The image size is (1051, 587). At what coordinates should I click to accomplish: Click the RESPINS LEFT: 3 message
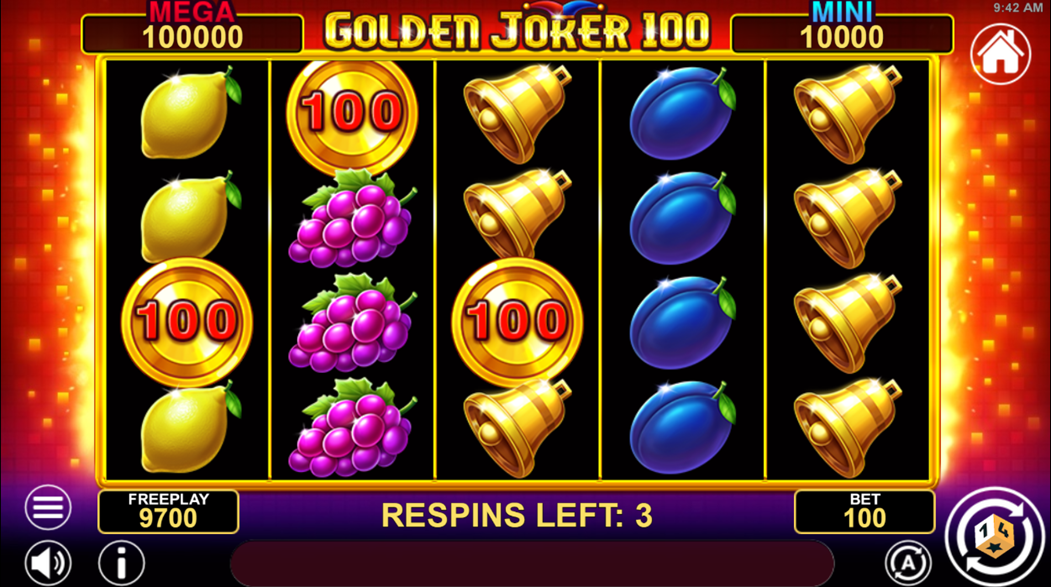click(x=517, y=515)
